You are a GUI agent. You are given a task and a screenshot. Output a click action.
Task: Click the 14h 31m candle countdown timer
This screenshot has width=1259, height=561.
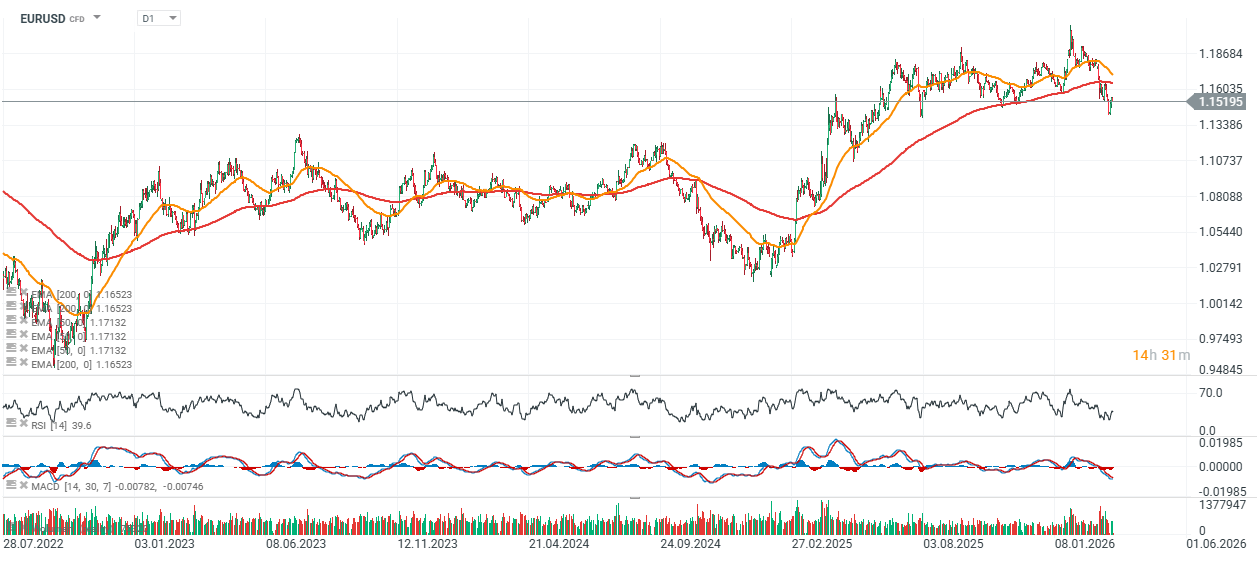coord(1161,355)
